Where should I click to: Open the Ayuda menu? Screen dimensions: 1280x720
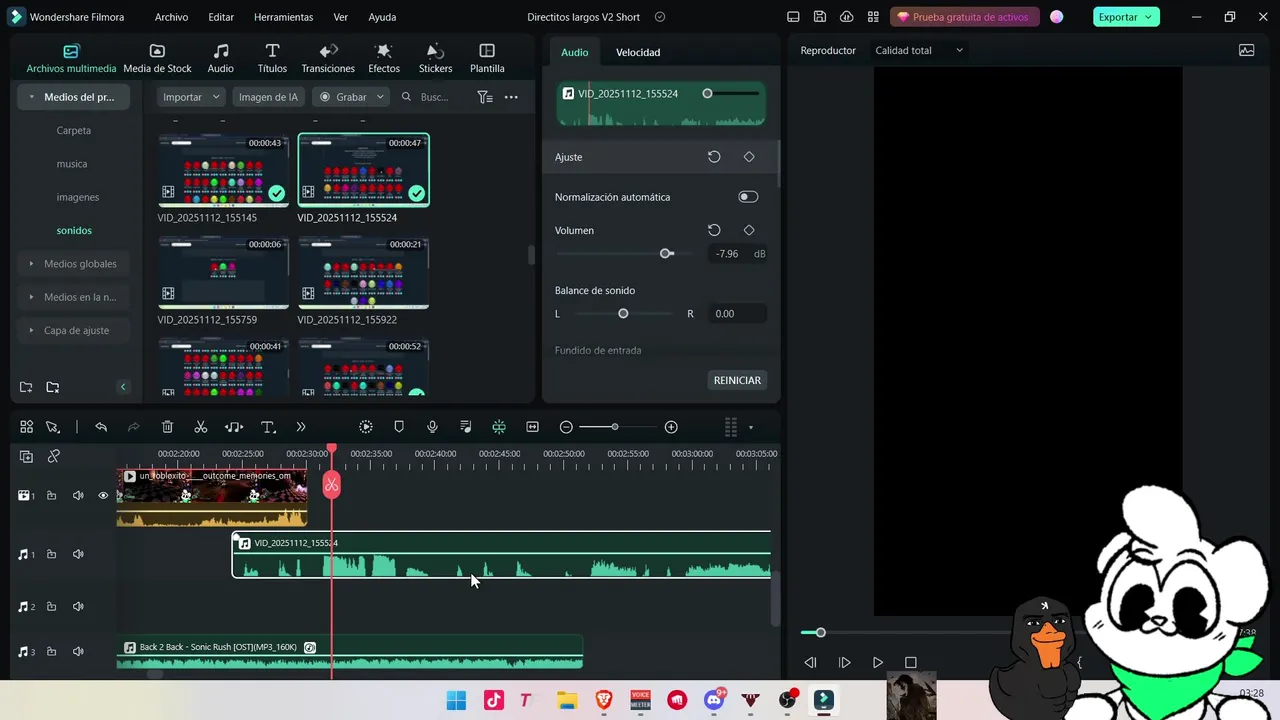click(x=382, y=17)
